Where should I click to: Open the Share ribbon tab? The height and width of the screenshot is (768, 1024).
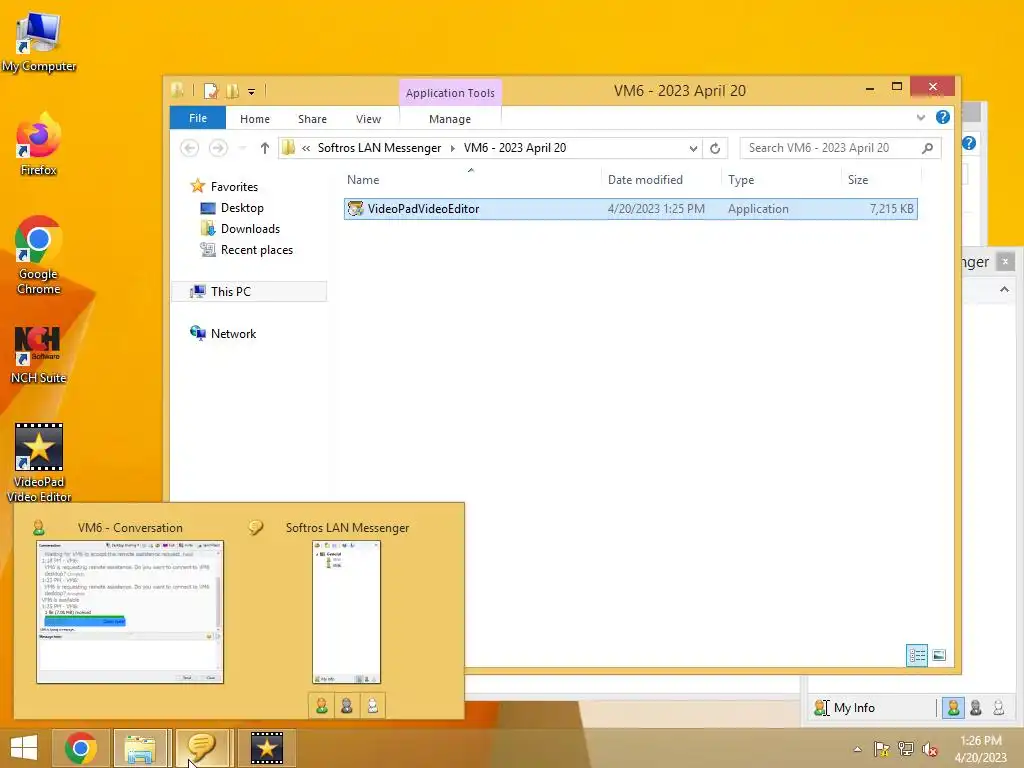coord(312,119)
